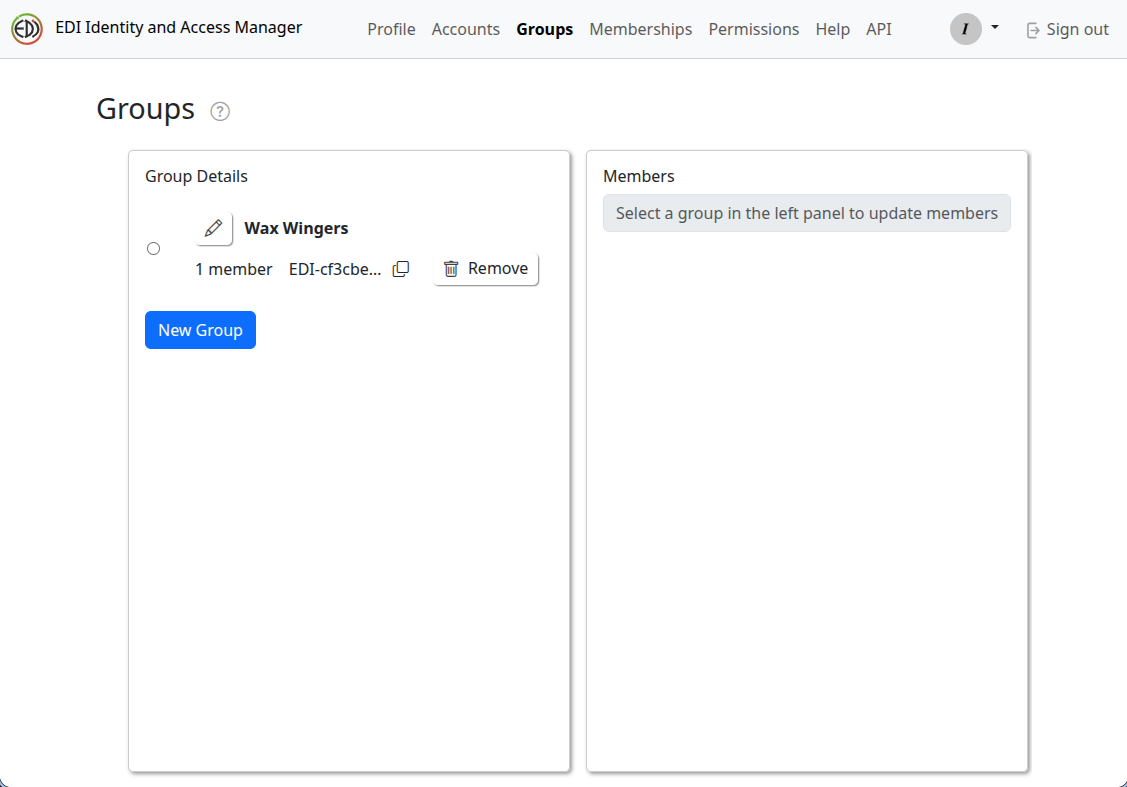Expand the user avatar dropdown caret
This screenshot has width=1127, height=787.
995,27
